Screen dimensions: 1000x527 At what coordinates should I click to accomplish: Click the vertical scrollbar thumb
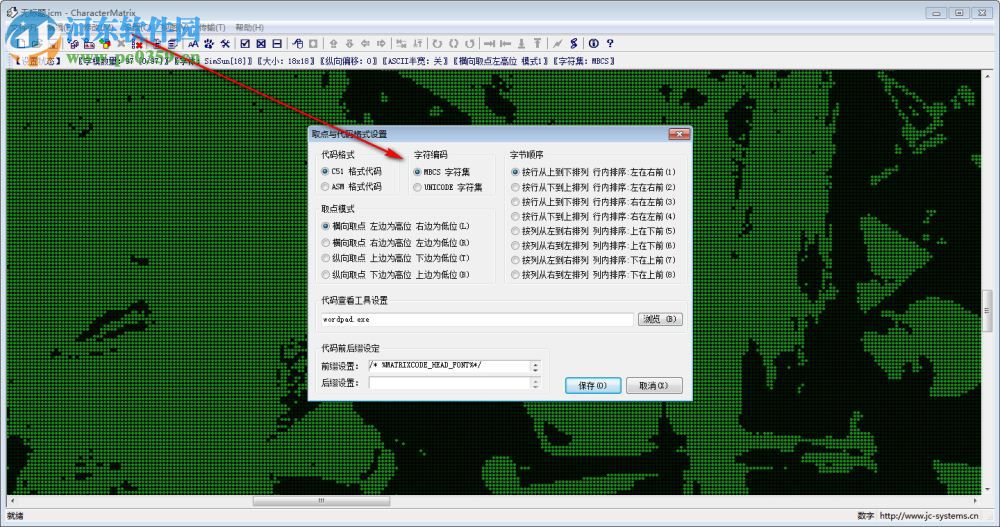(x=987, y=309)
